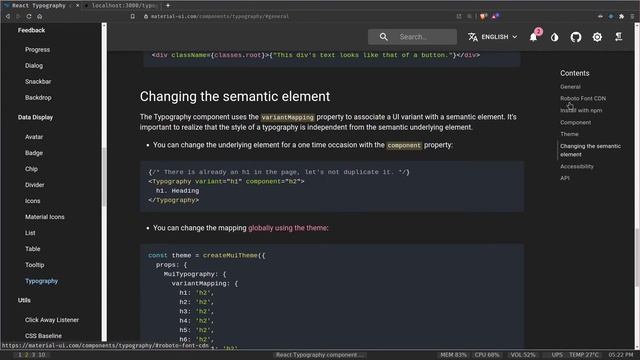Switch to workspace 2 in status bar

tap(27, 355)
